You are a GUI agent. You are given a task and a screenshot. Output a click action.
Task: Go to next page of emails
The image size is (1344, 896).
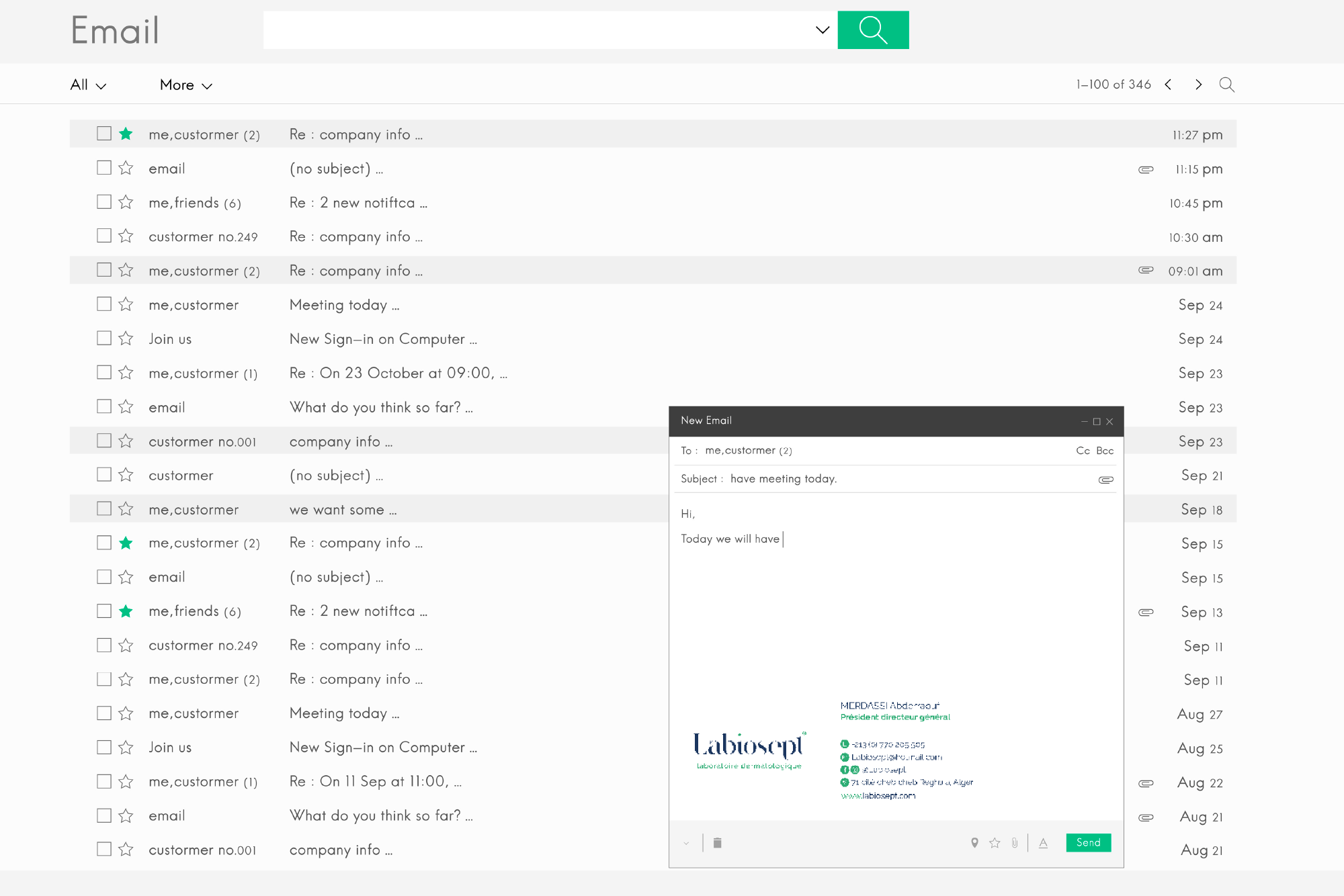coord(1198,85)
